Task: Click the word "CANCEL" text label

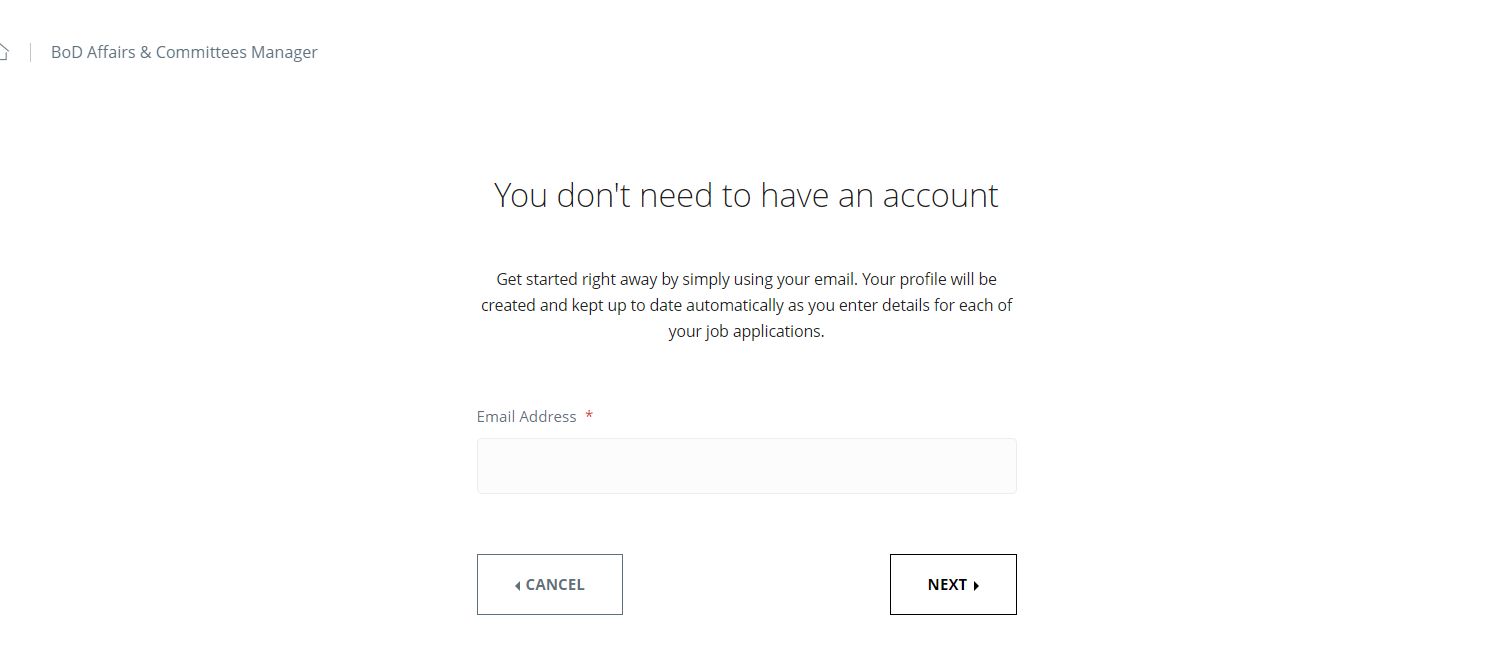Action: 555,585
